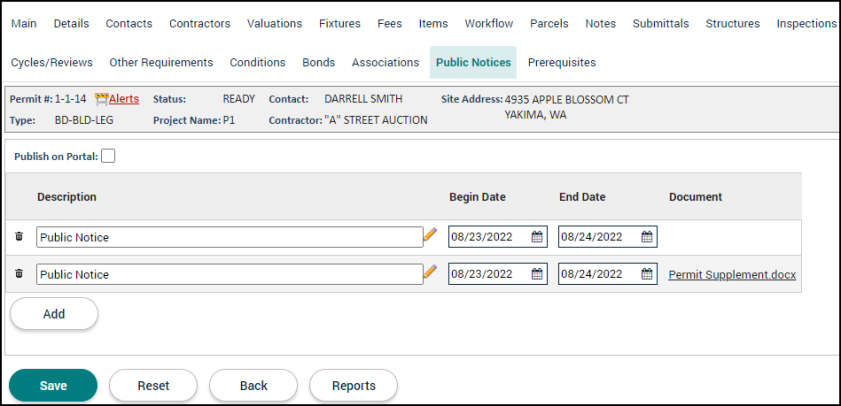Open the Fixtures tab

(340, 24)
